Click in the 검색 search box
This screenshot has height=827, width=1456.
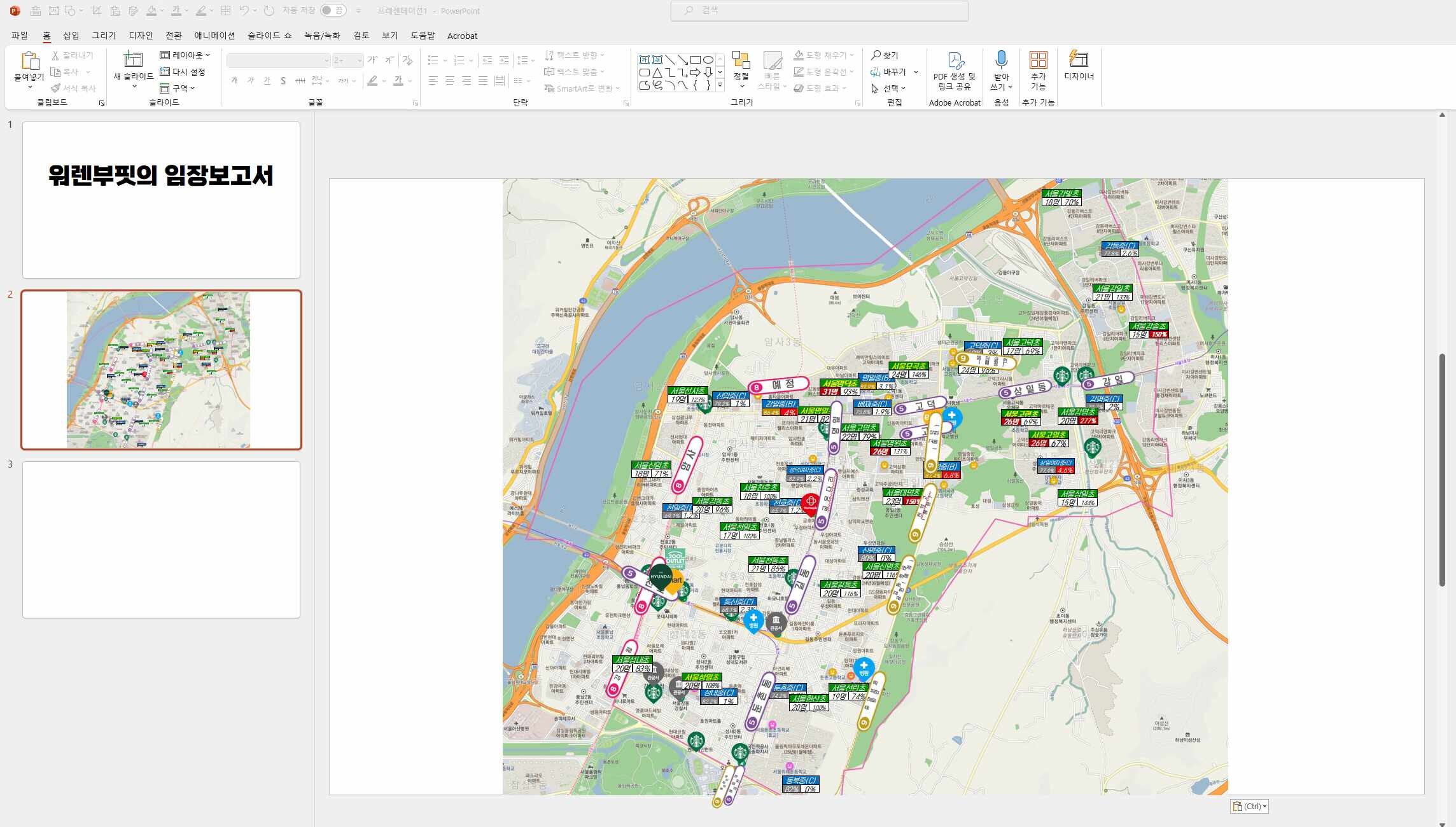point(819,11)
